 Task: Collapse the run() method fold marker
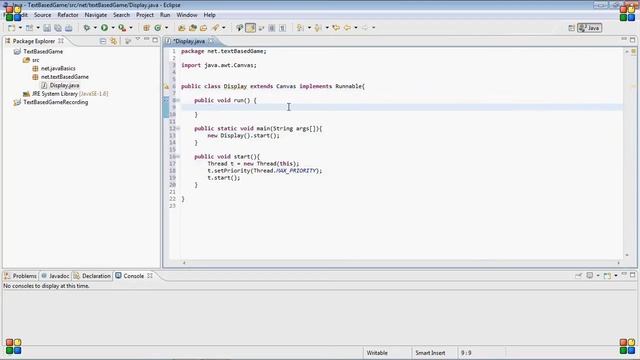pyautogui.click(x=178, y=100)
